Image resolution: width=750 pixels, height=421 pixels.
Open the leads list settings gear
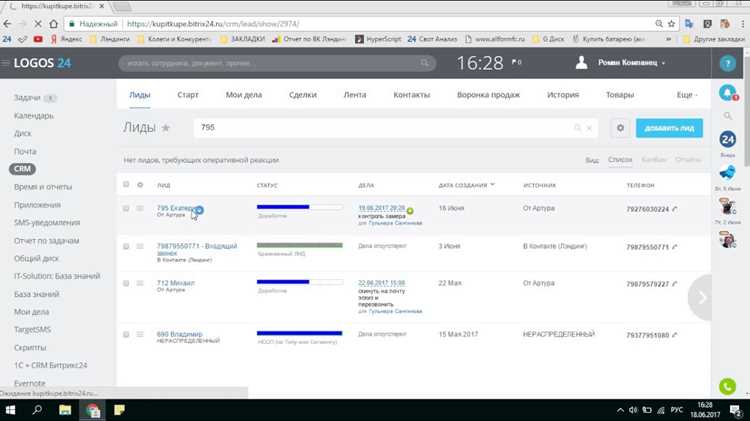click(620, 128)
